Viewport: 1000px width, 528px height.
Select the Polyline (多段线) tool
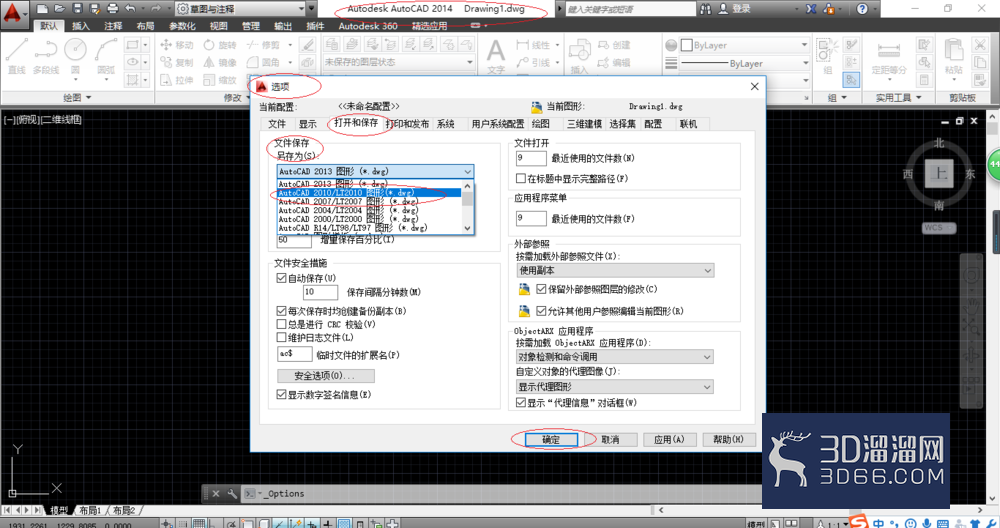46,55
